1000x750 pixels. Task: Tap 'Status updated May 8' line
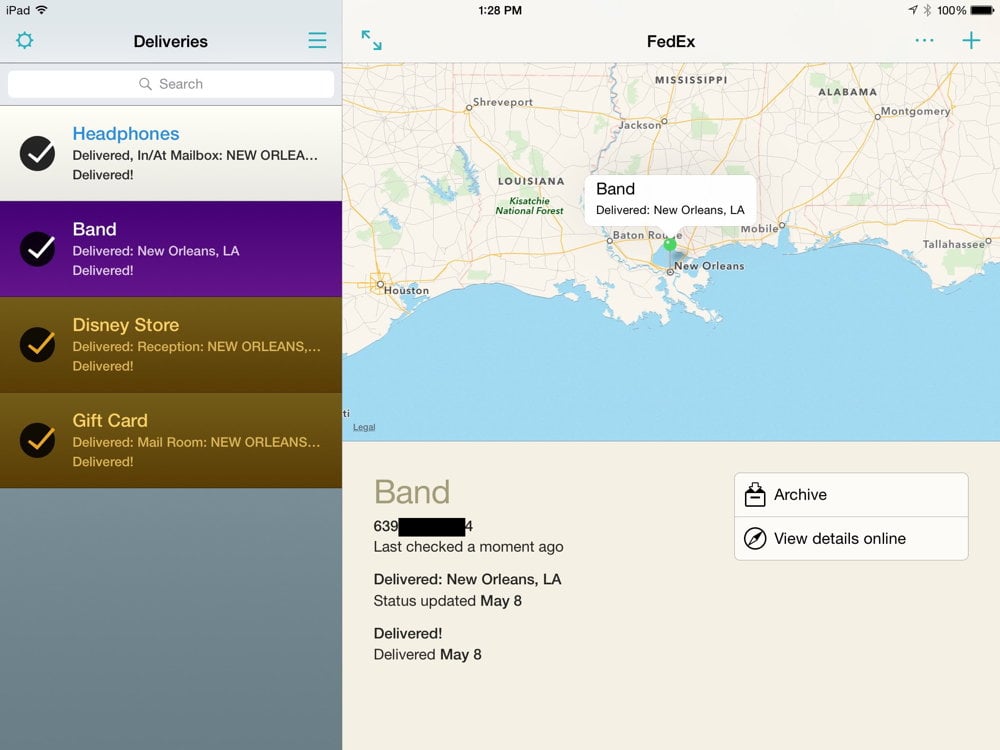coord(447,601)
